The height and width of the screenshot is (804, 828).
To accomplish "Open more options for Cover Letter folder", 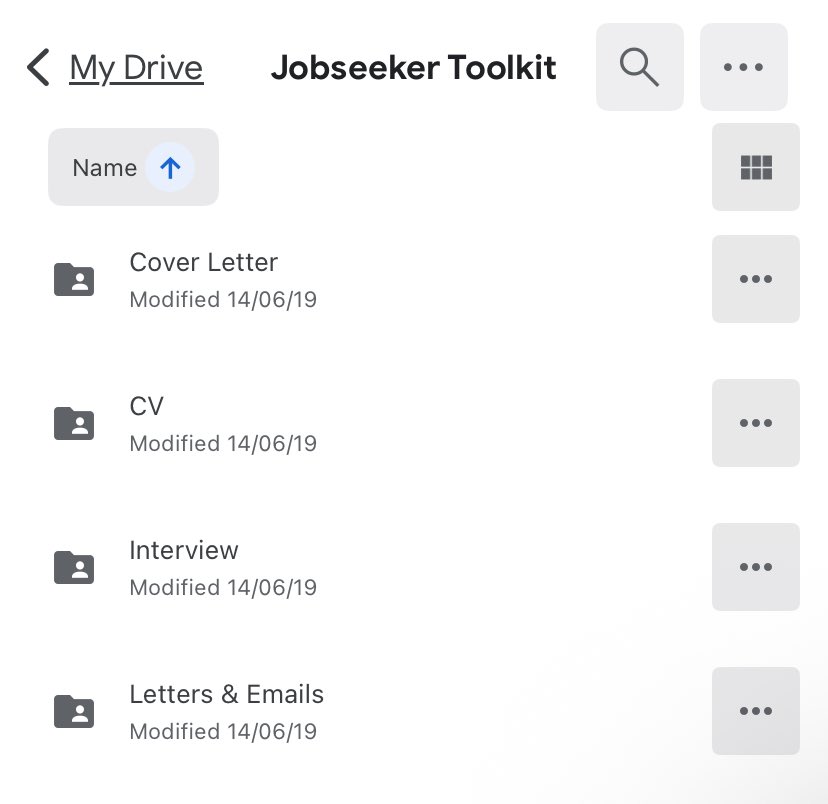I will pos(755,279).
